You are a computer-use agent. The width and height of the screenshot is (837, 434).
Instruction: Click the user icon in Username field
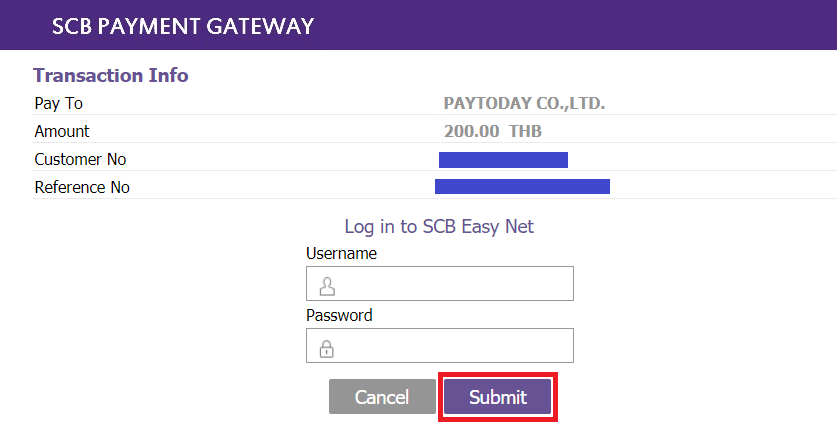pos(327,287)
